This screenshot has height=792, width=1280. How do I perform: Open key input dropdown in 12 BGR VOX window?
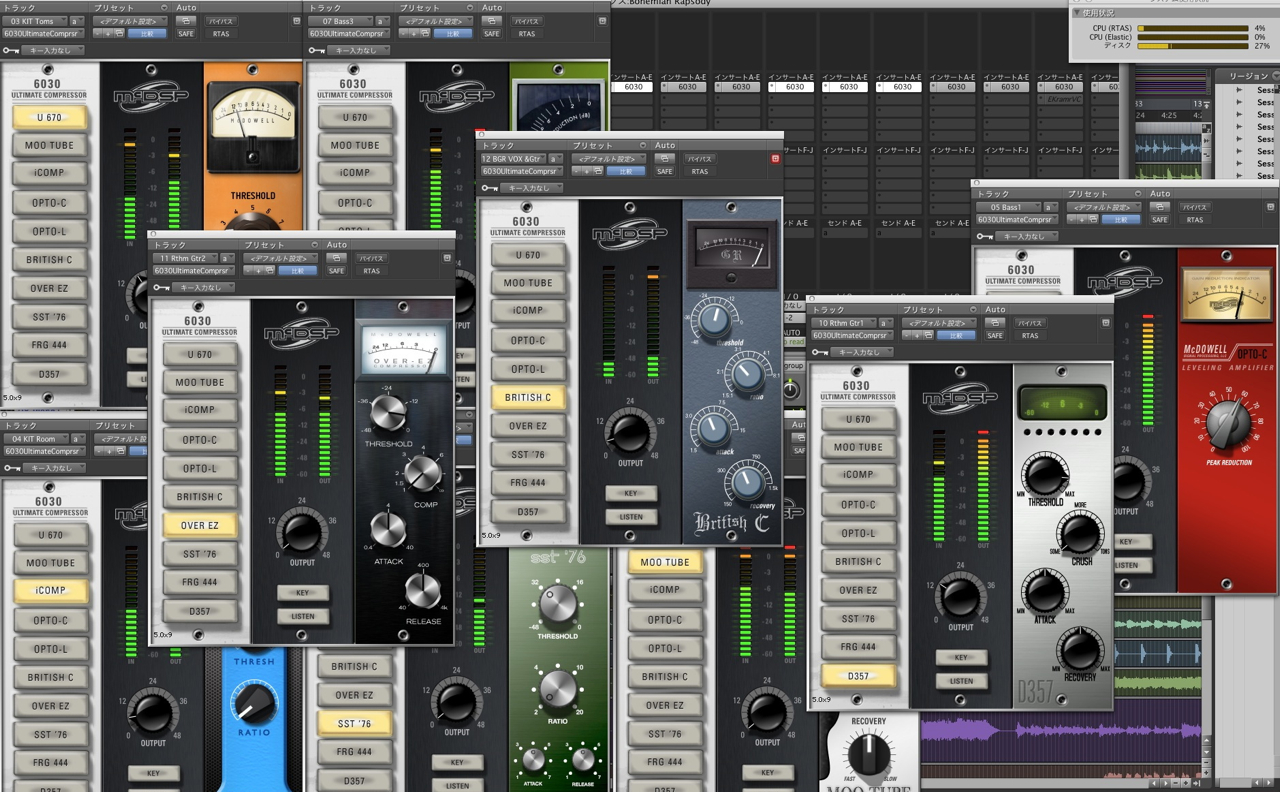coord(532,188)
